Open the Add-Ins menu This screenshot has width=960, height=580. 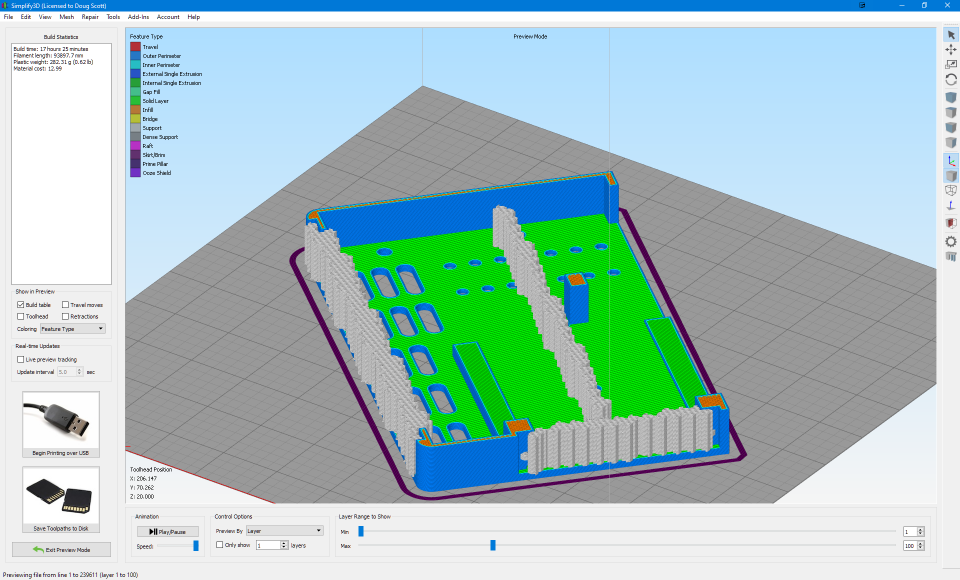[x=138, y=17]
